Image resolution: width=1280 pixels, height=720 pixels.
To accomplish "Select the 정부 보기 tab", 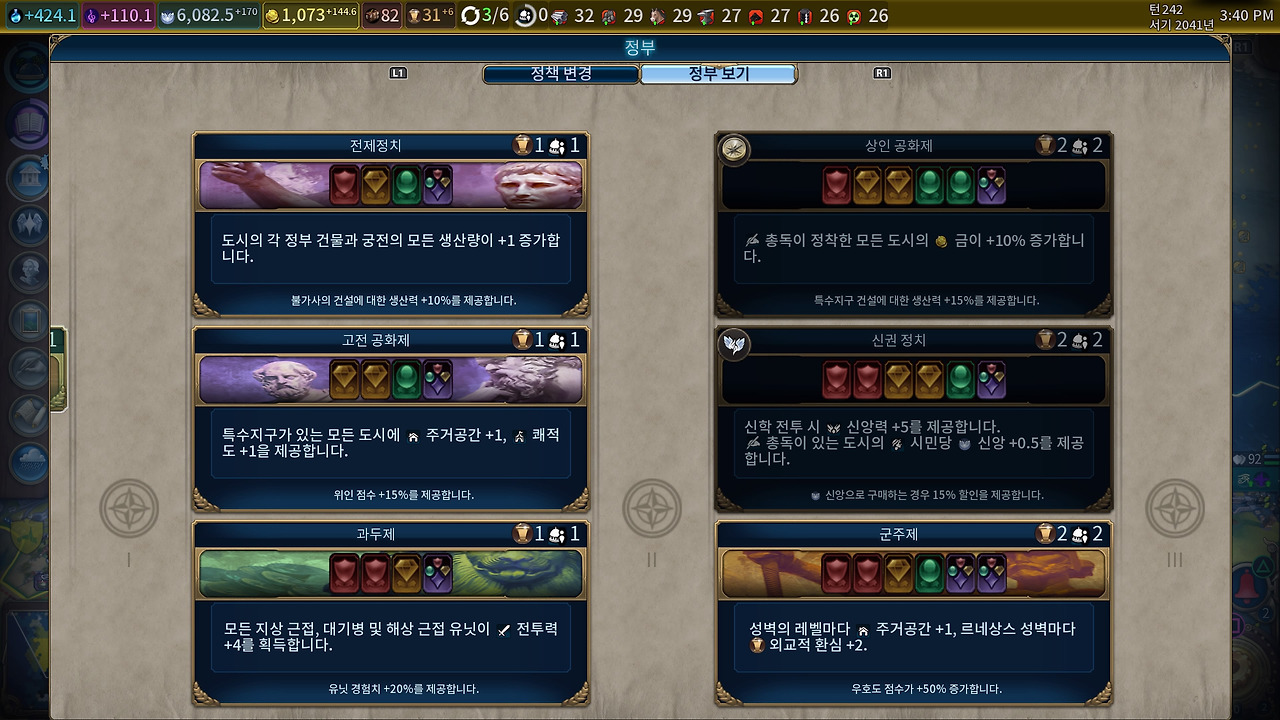I will [718, 74].
